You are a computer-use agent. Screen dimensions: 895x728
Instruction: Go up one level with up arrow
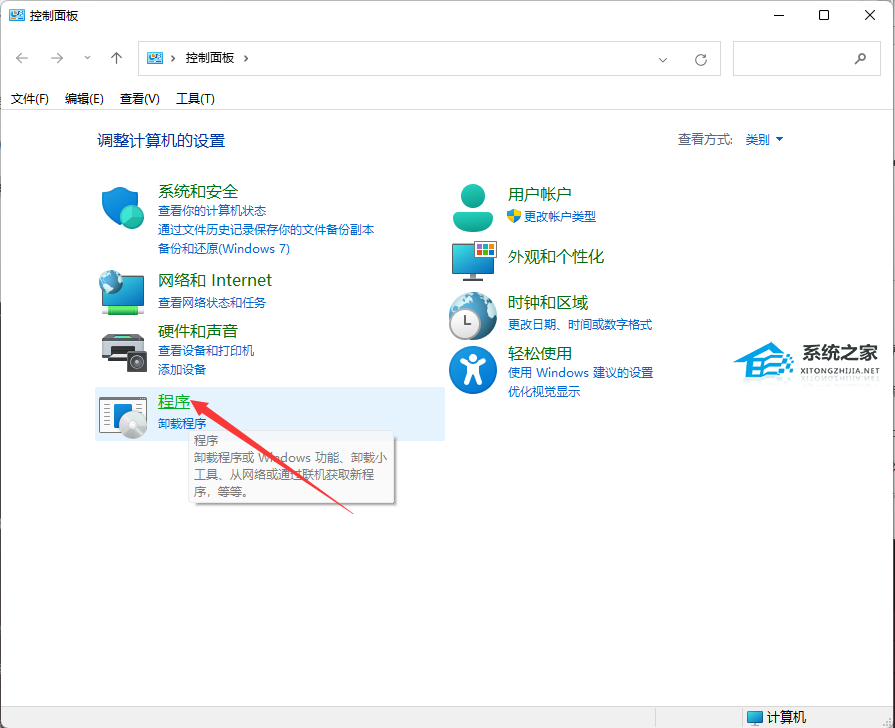[116, 58]
